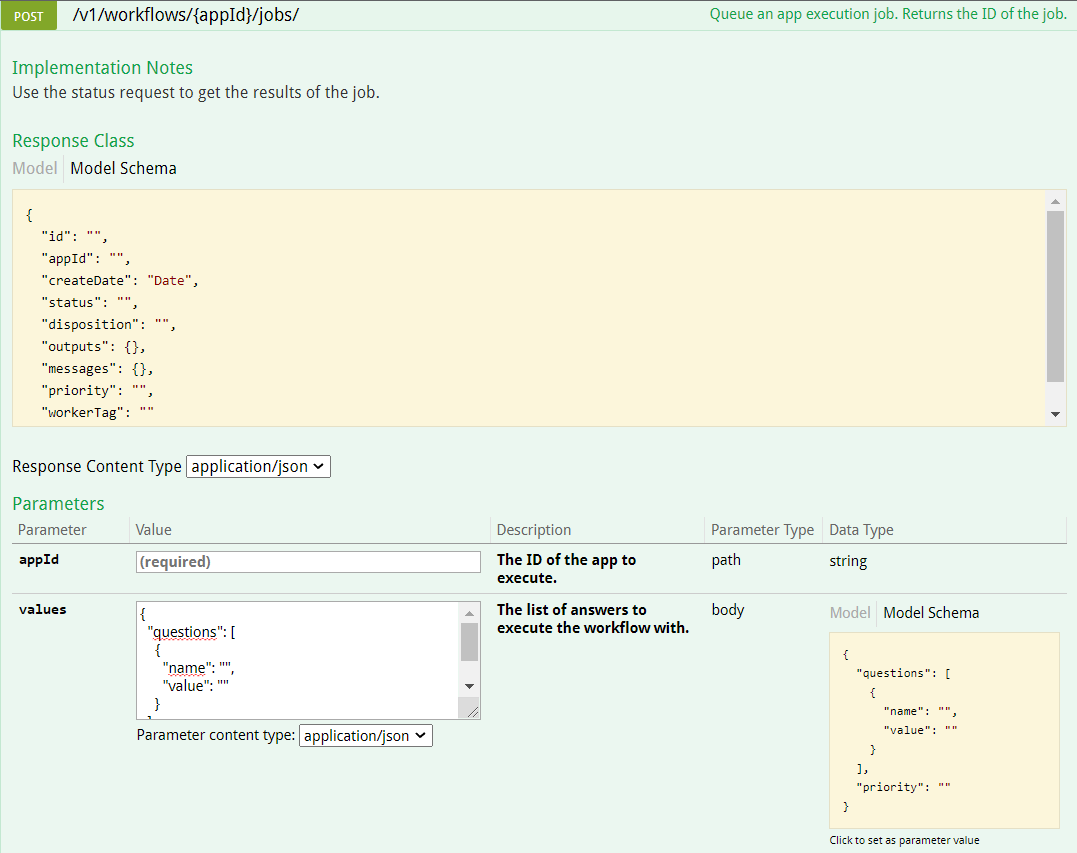This screenshot has height=853, width=1077.
Task: Click the arrow on Response Content Type selector
Action: 317,466
